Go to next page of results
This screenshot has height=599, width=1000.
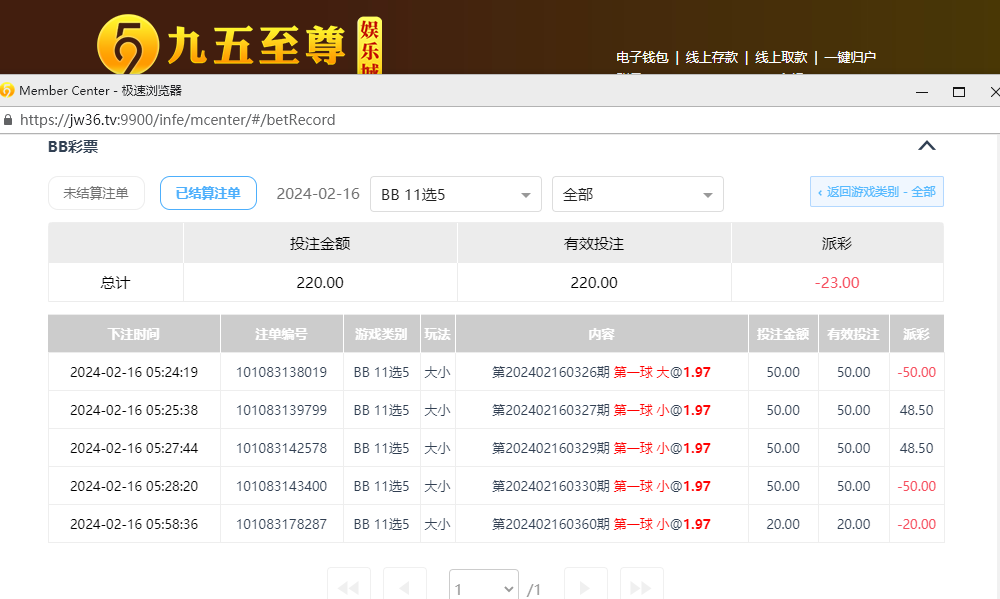pos(585,588)
